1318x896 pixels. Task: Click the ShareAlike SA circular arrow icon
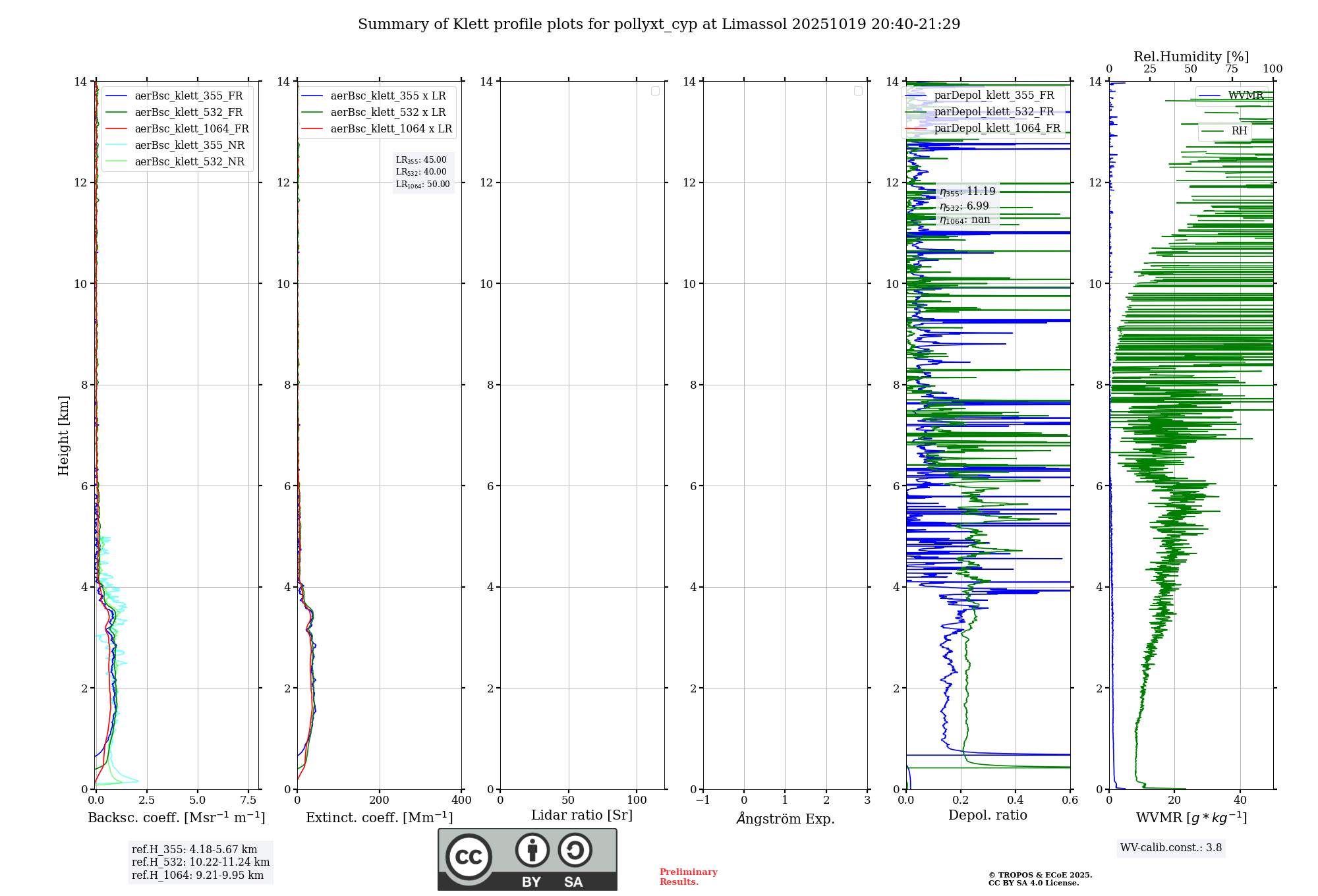[575, 850]
